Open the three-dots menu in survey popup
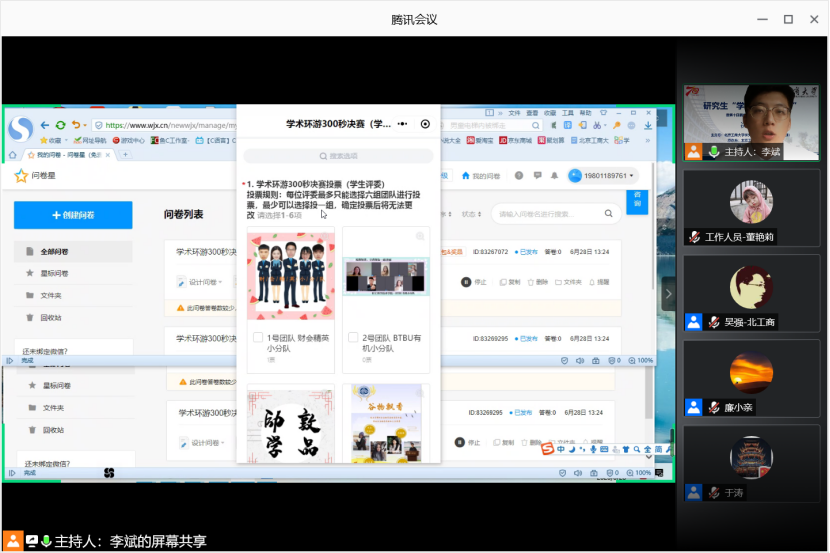 click(402, 124)
